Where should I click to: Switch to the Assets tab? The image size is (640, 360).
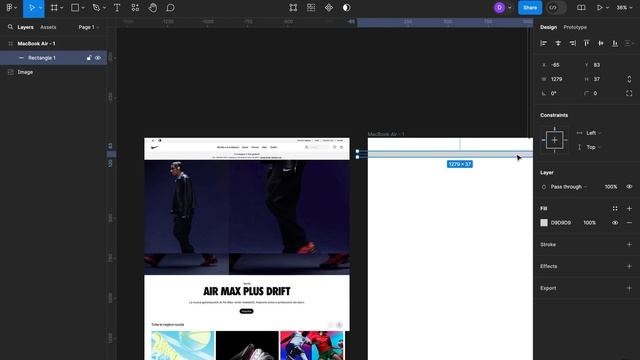point(48,27)
